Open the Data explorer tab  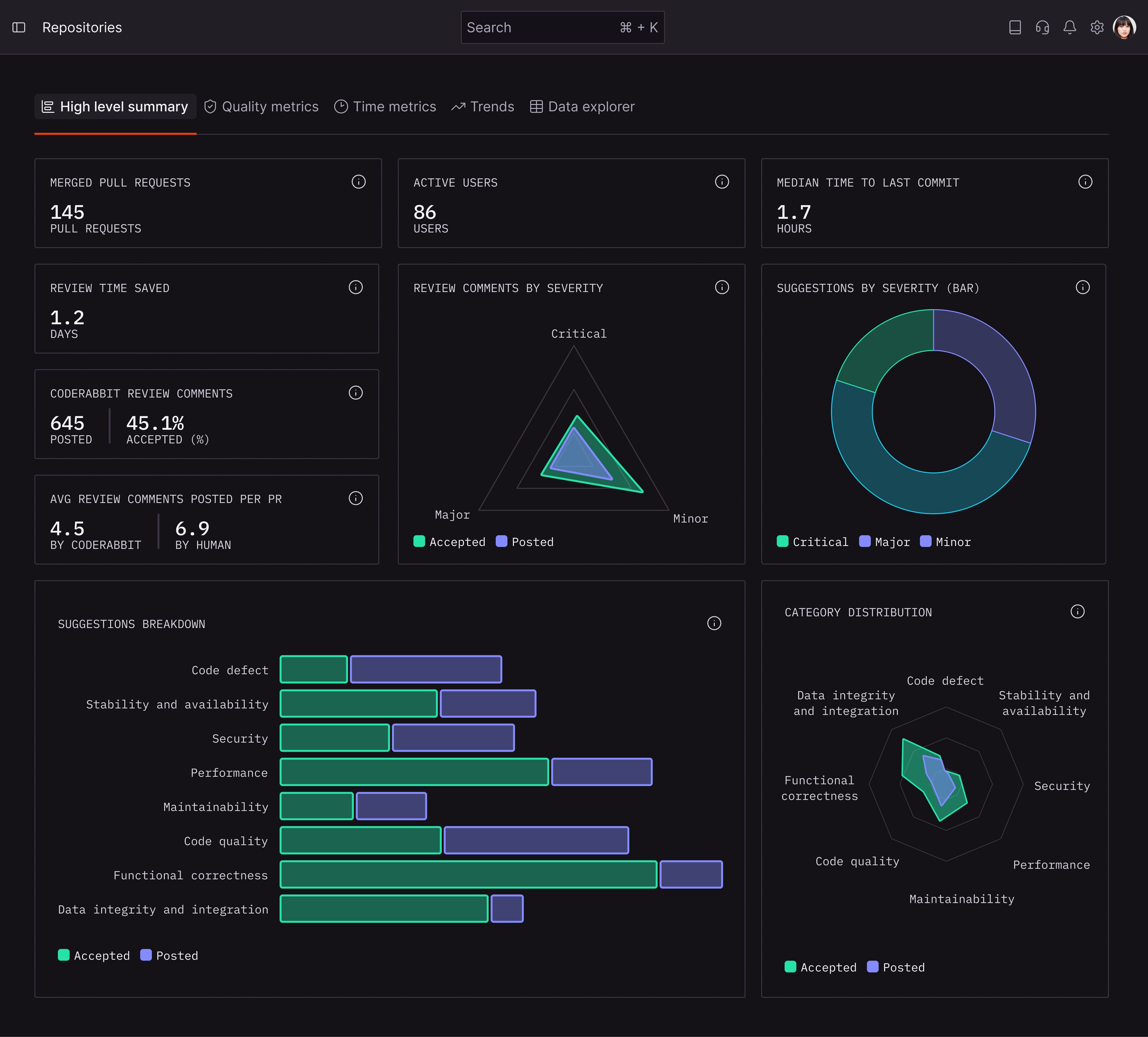point(582,106)
